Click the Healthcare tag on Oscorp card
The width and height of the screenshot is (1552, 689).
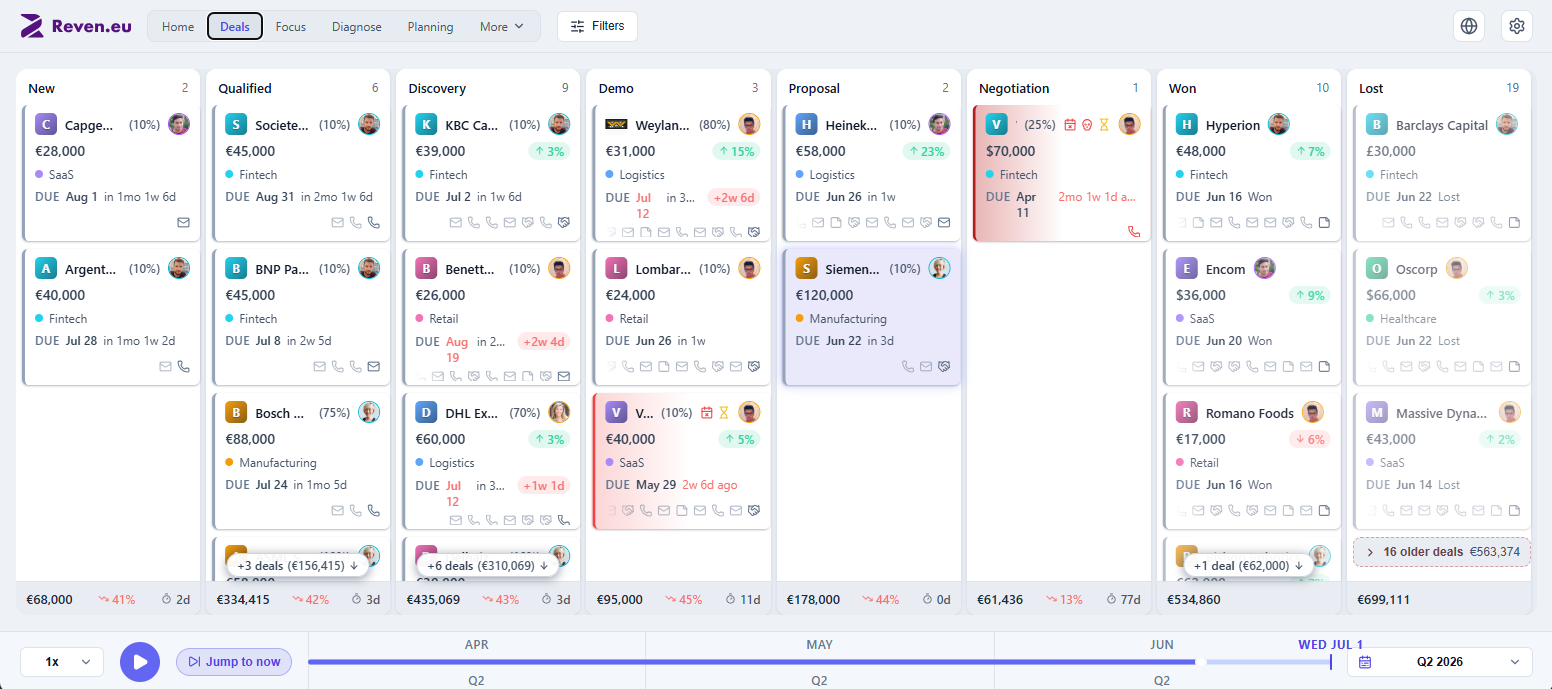tap(1401, 319)
